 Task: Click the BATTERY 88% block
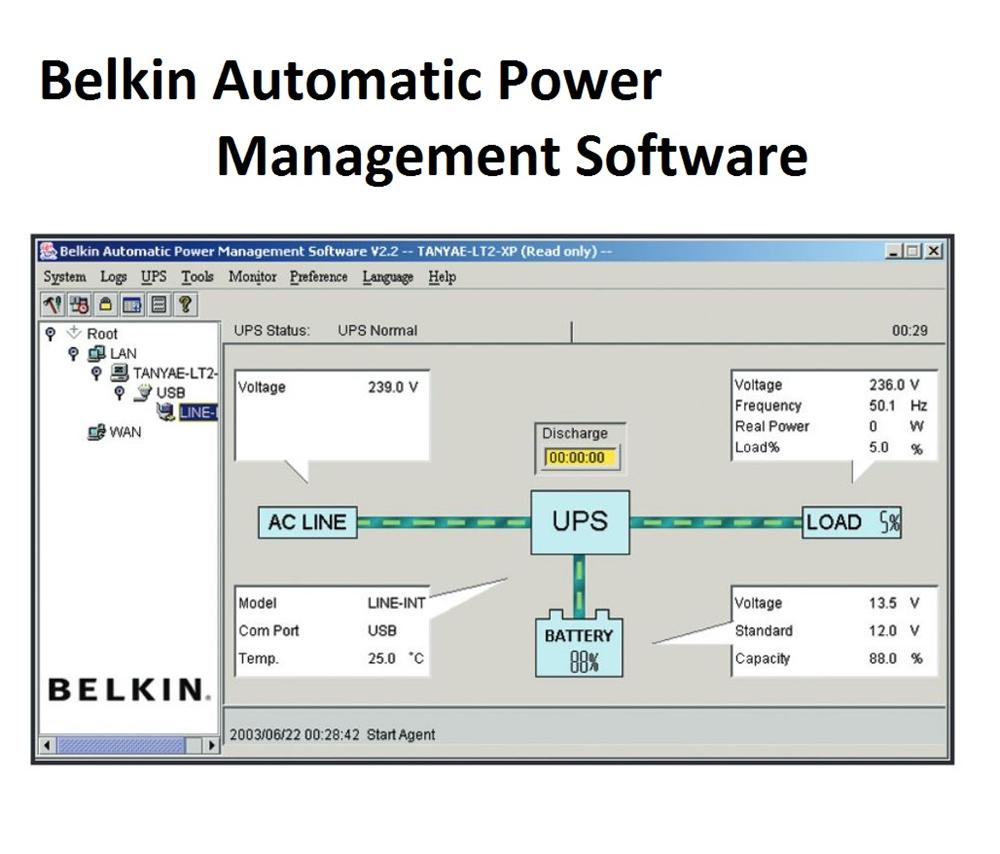click(x=579, y=644)
